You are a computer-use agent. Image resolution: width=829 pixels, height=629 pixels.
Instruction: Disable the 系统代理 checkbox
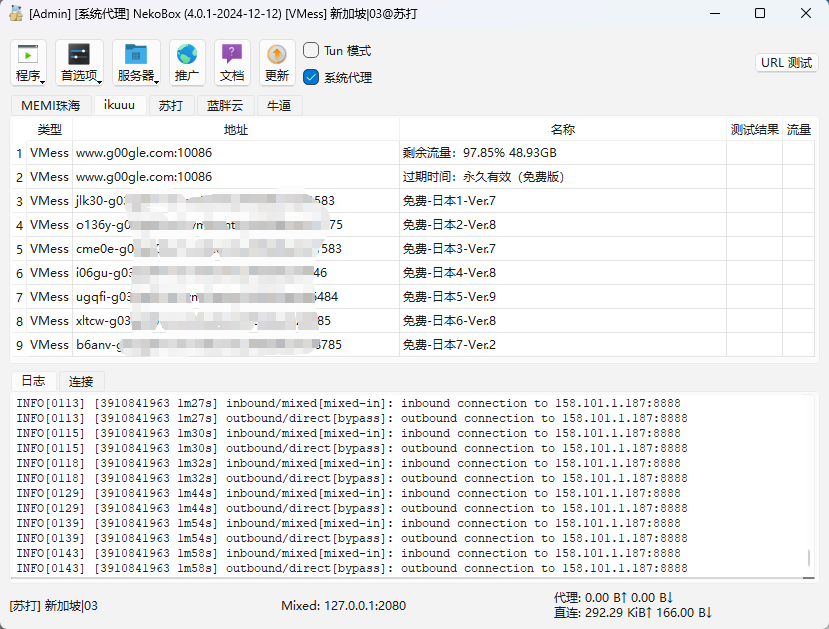pos(311,77)
